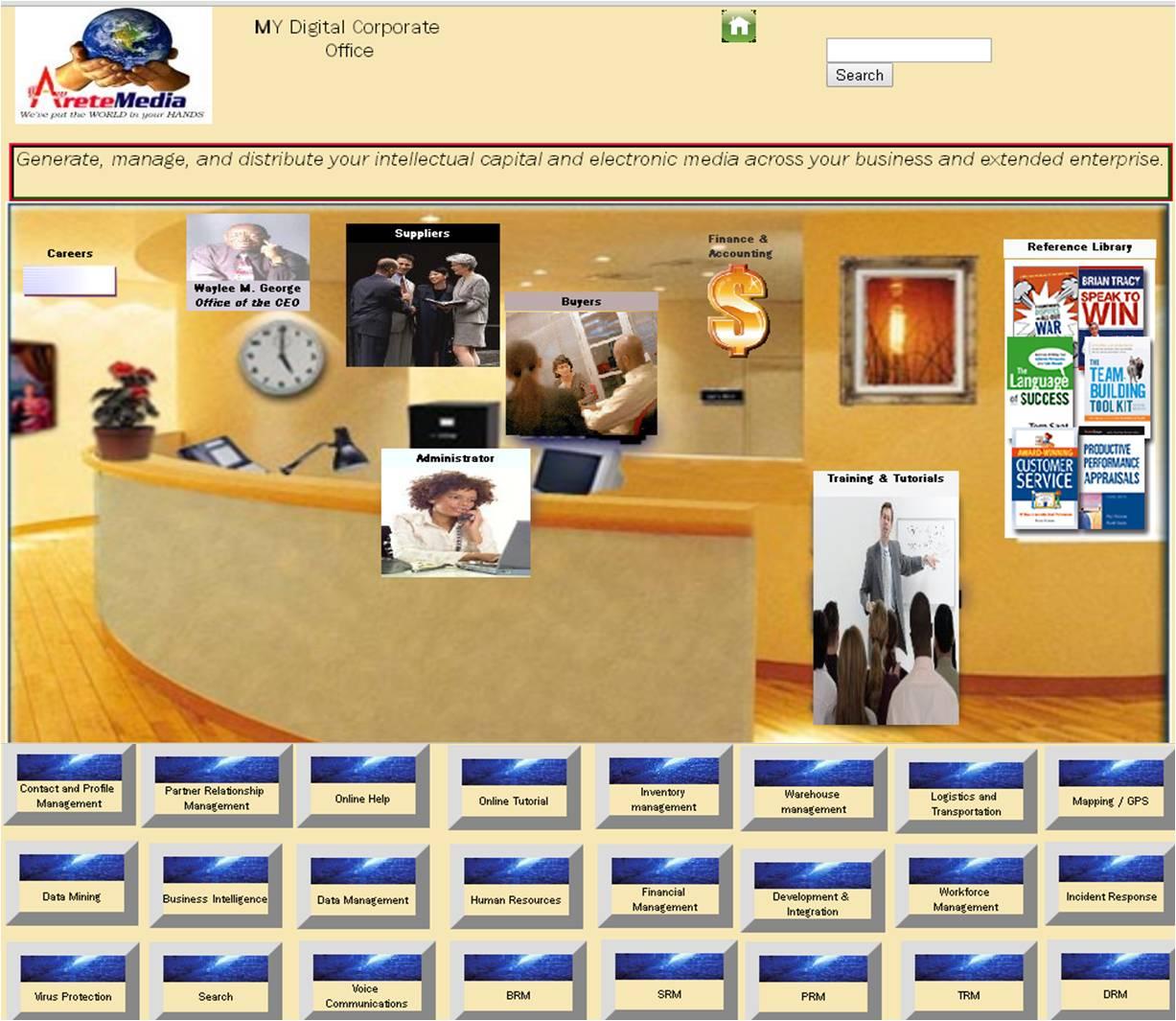
Task: Open the Human Resources tile
Action: (516, 889)
